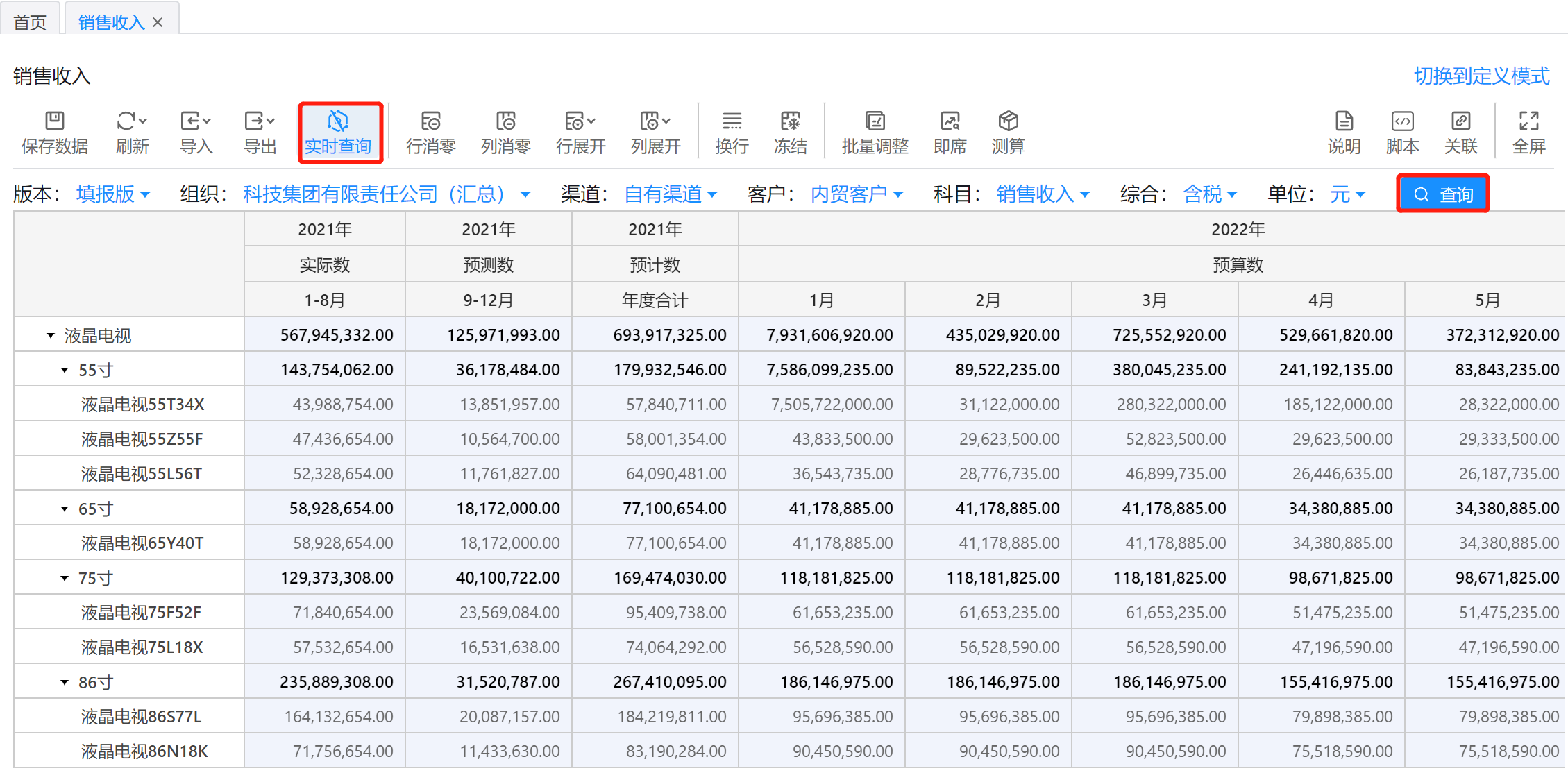Click the 测算 calculation icon
Screen dimensions: 1568x773
(1008, 122)
